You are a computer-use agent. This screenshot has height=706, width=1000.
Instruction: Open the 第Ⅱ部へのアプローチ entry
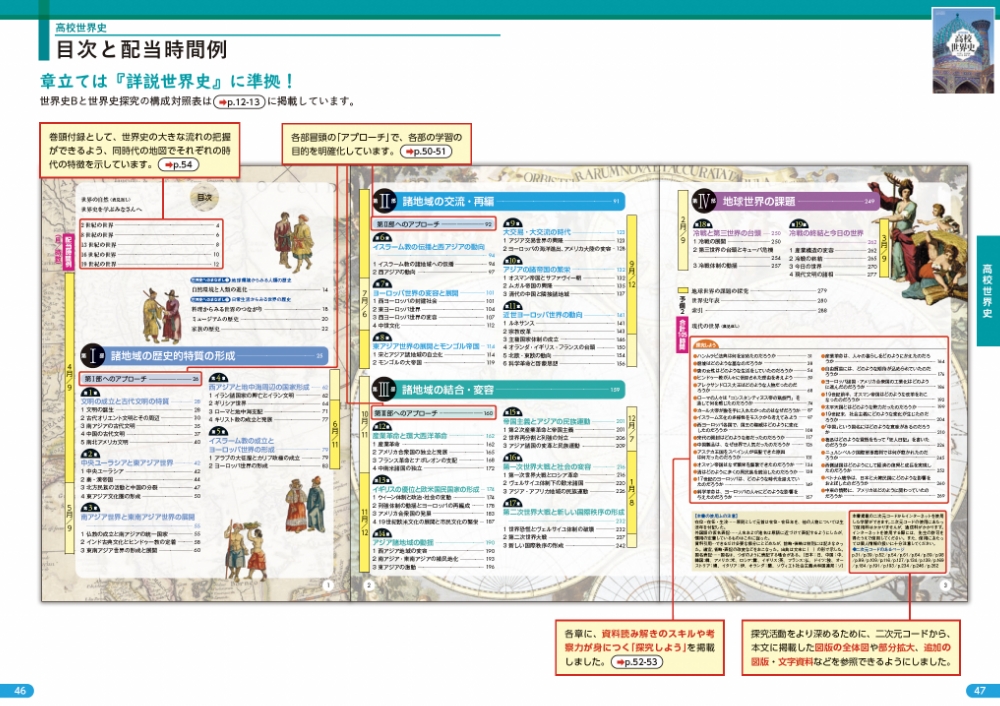coord(434,224)
